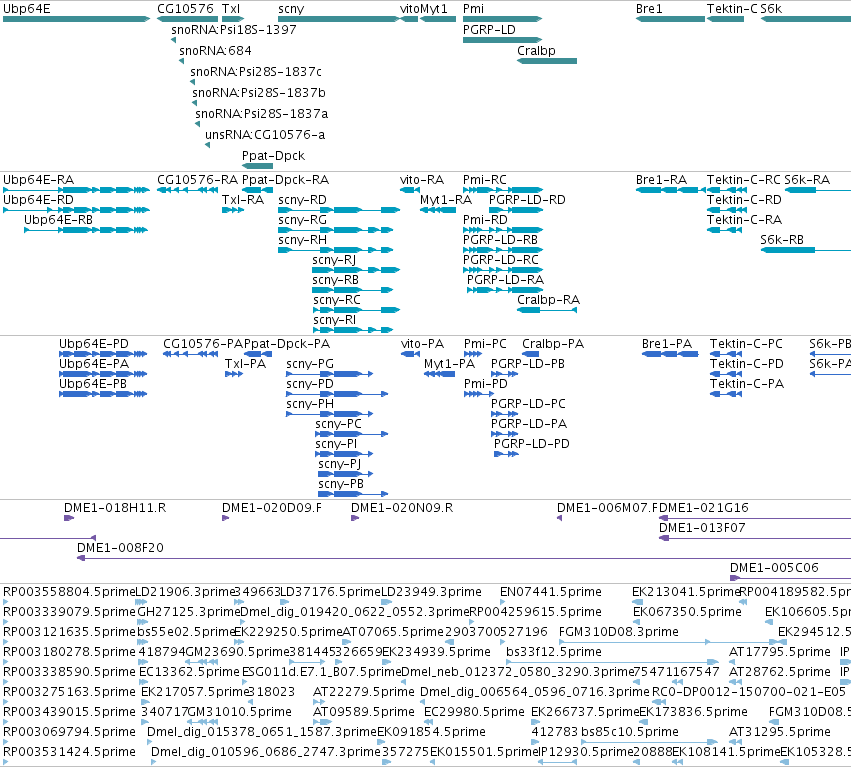
Task: Click the scny-RJ transcript label
Action: point(334,260)
